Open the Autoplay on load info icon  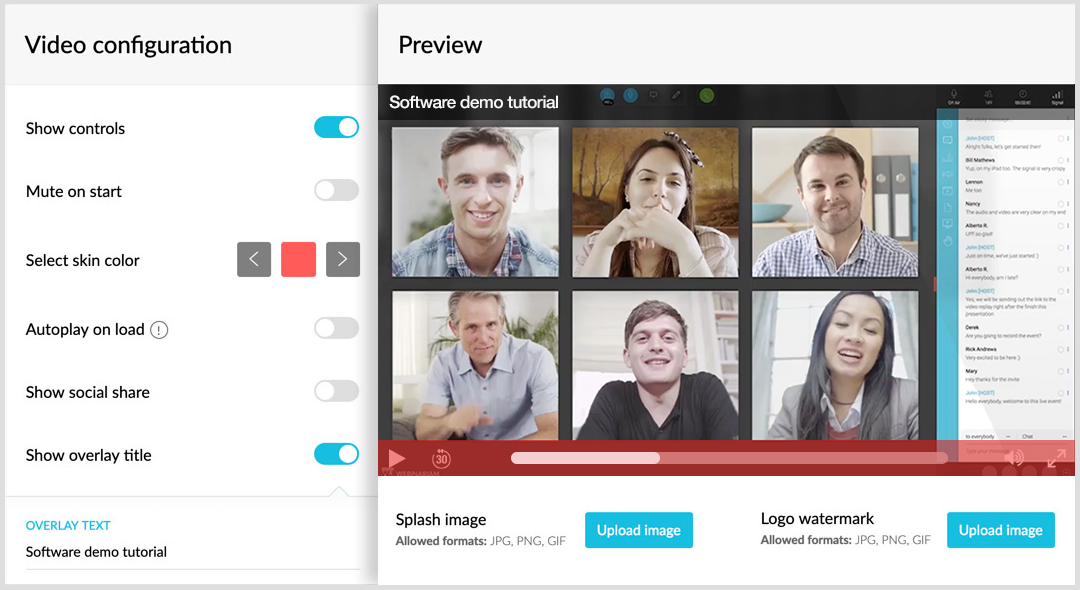[159, 330]
